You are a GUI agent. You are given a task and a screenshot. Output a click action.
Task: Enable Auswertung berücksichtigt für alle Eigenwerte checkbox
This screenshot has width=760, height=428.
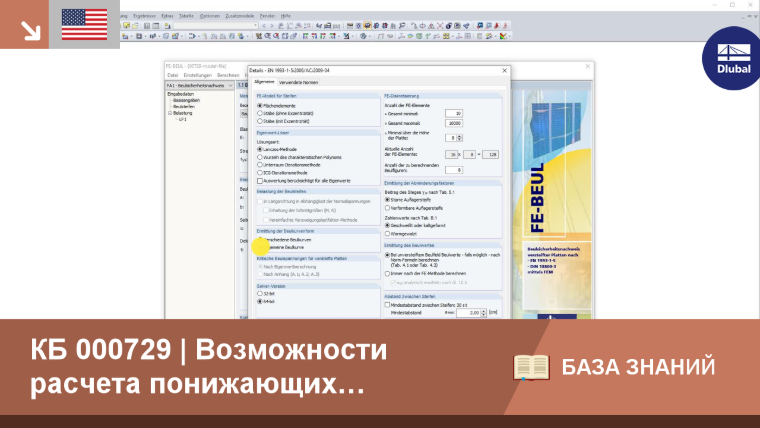(x=260, y=181)
